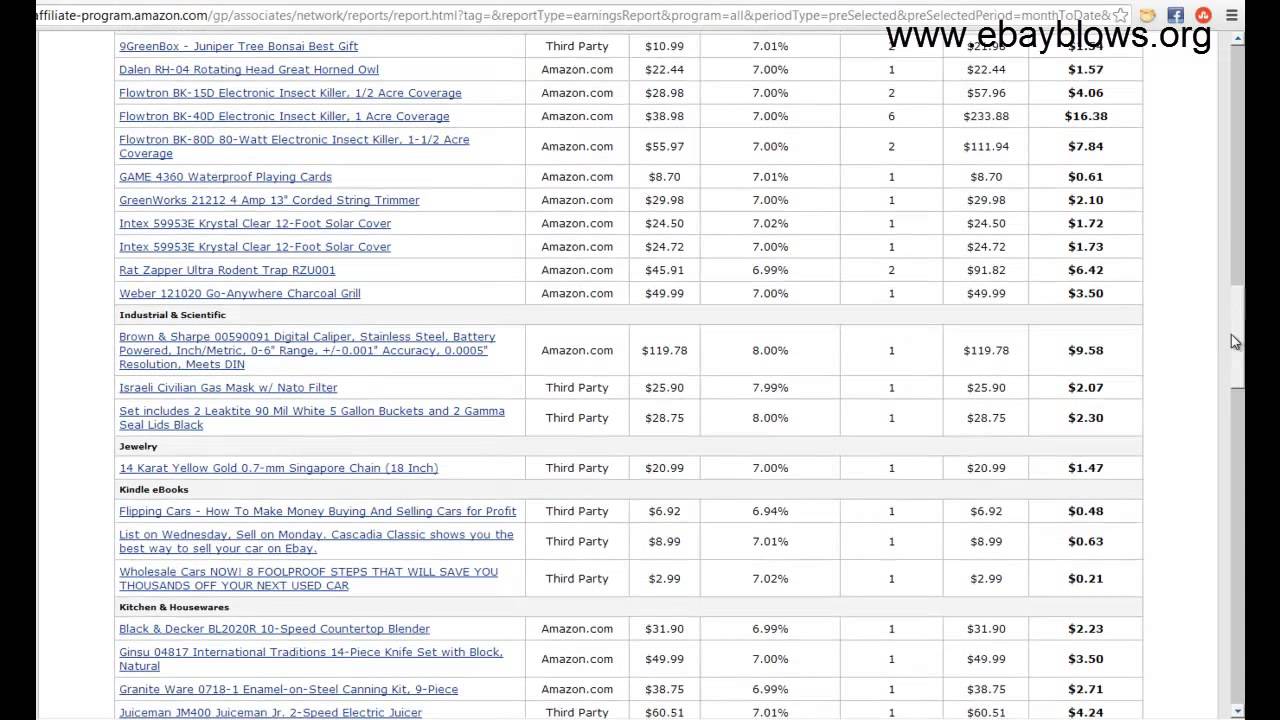Open Granite Ware Canning Kit link
The height and width of the screenshot is (720, 1280).
point(288,689)
